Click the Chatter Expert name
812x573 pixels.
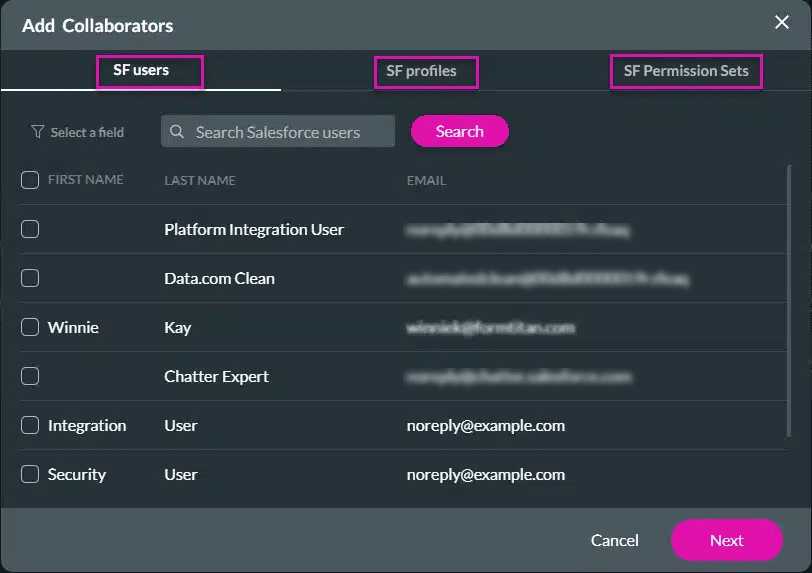[x=216, y=377]
